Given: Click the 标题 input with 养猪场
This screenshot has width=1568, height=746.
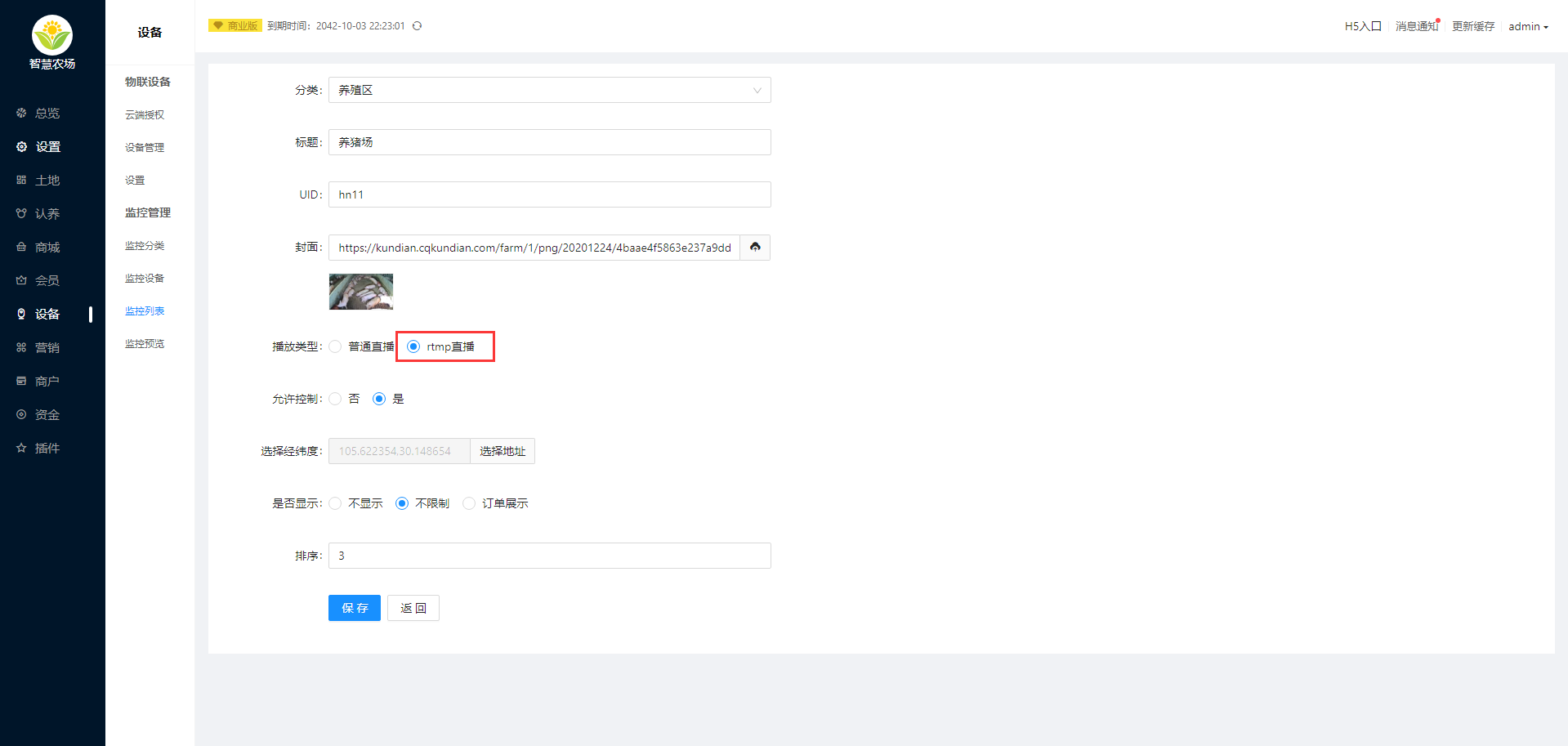Looking at the screenshot, I should pos(550,142).
